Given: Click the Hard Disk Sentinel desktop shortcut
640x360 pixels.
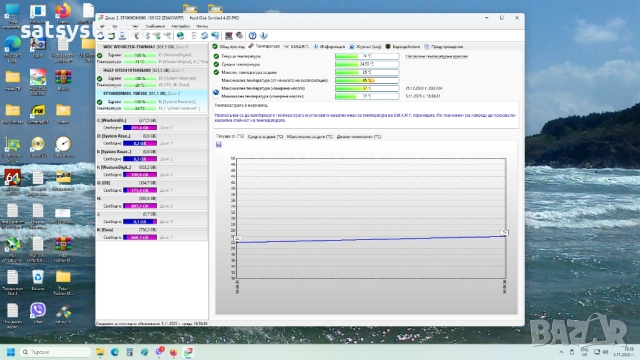Looking at the screenshot, I should pyautogui.click(x=38, y=82).
